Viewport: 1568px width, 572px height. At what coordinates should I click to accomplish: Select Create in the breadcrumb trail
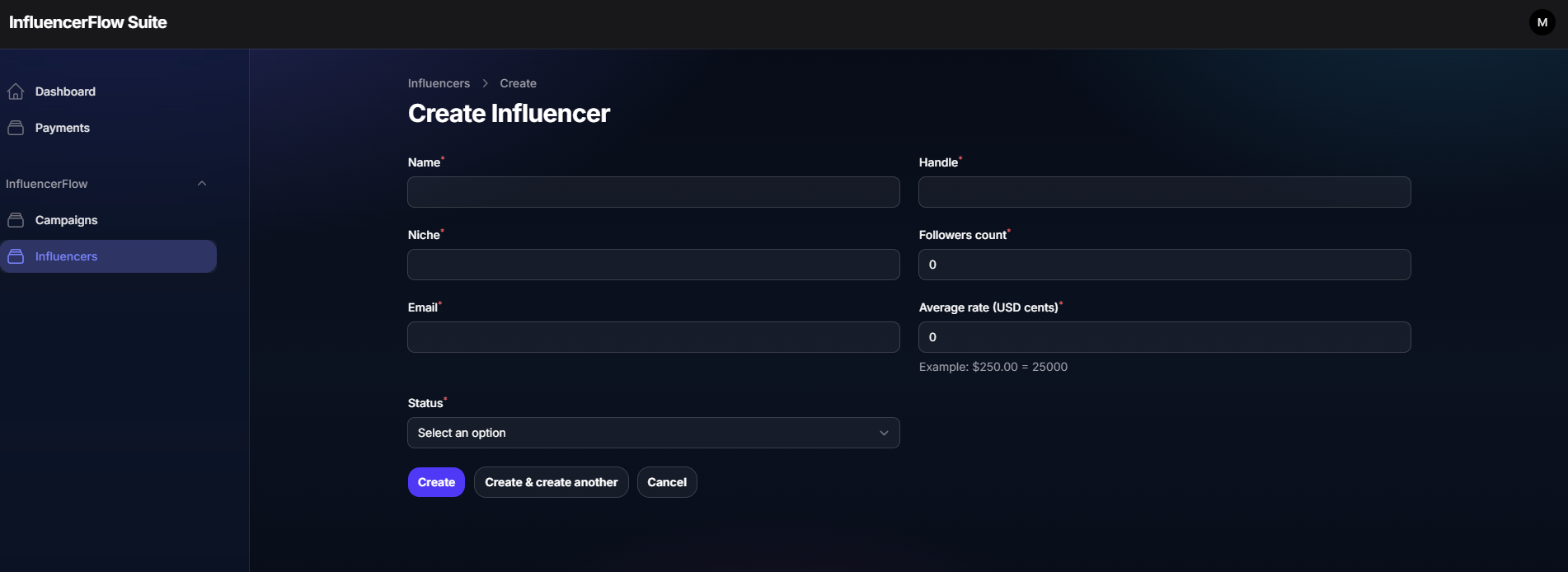click(517, 82)
